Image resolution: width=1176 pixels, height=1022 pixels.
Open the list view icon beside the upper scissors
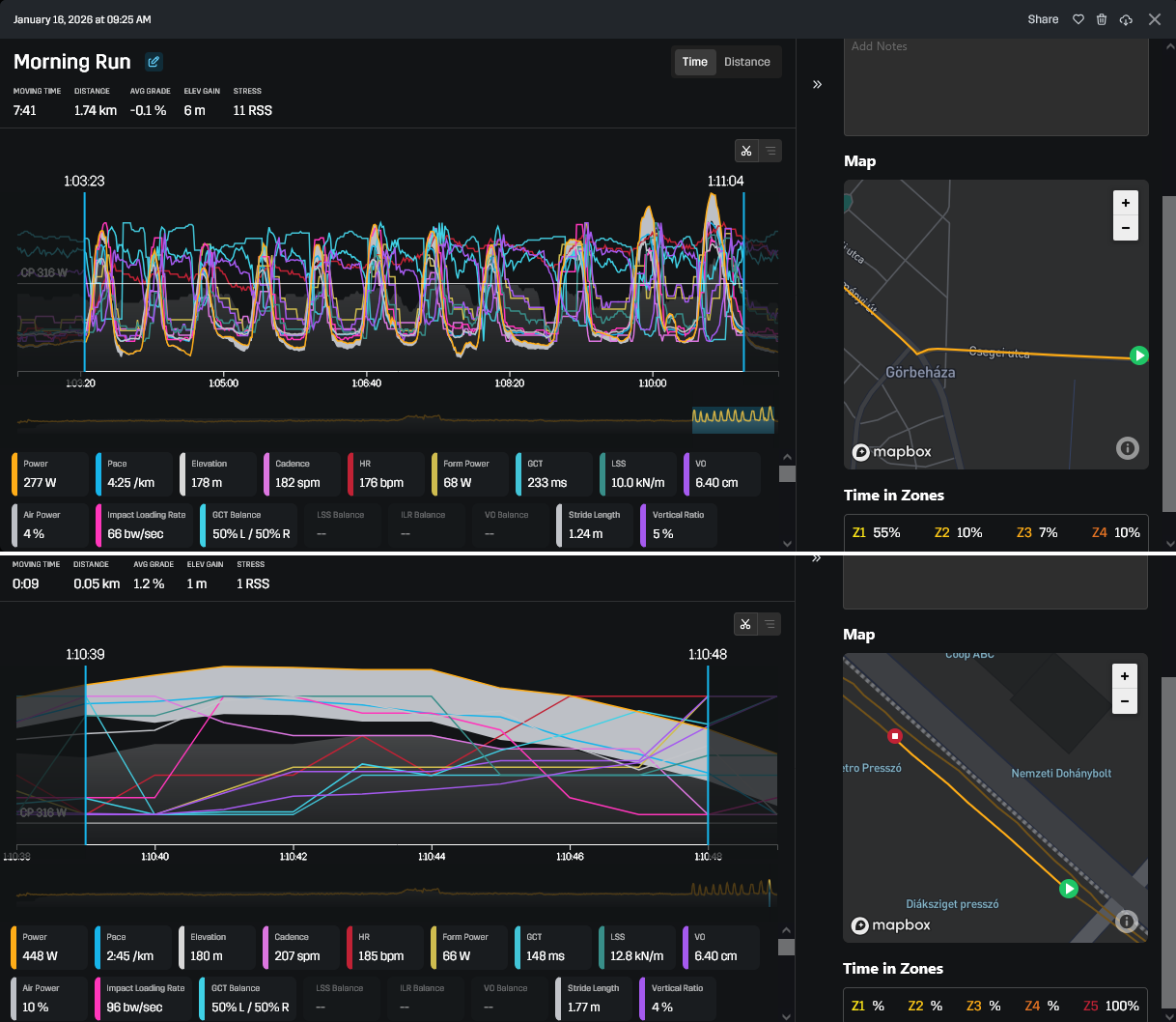coord(770,151)
